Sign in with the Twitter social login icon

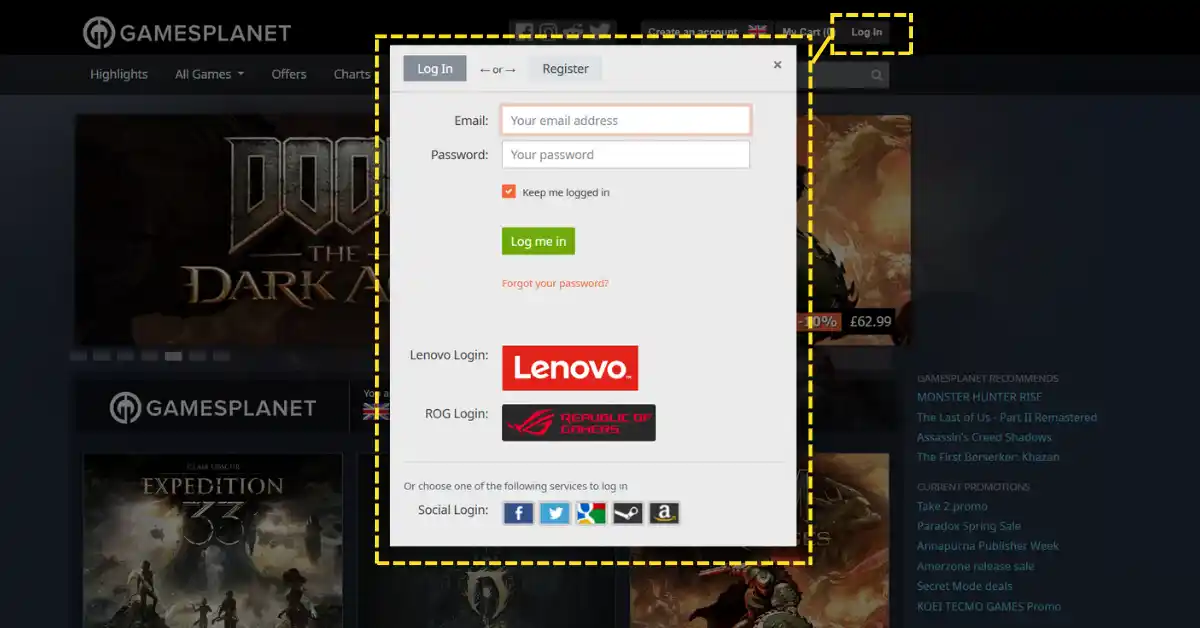(x=554, y=512)
